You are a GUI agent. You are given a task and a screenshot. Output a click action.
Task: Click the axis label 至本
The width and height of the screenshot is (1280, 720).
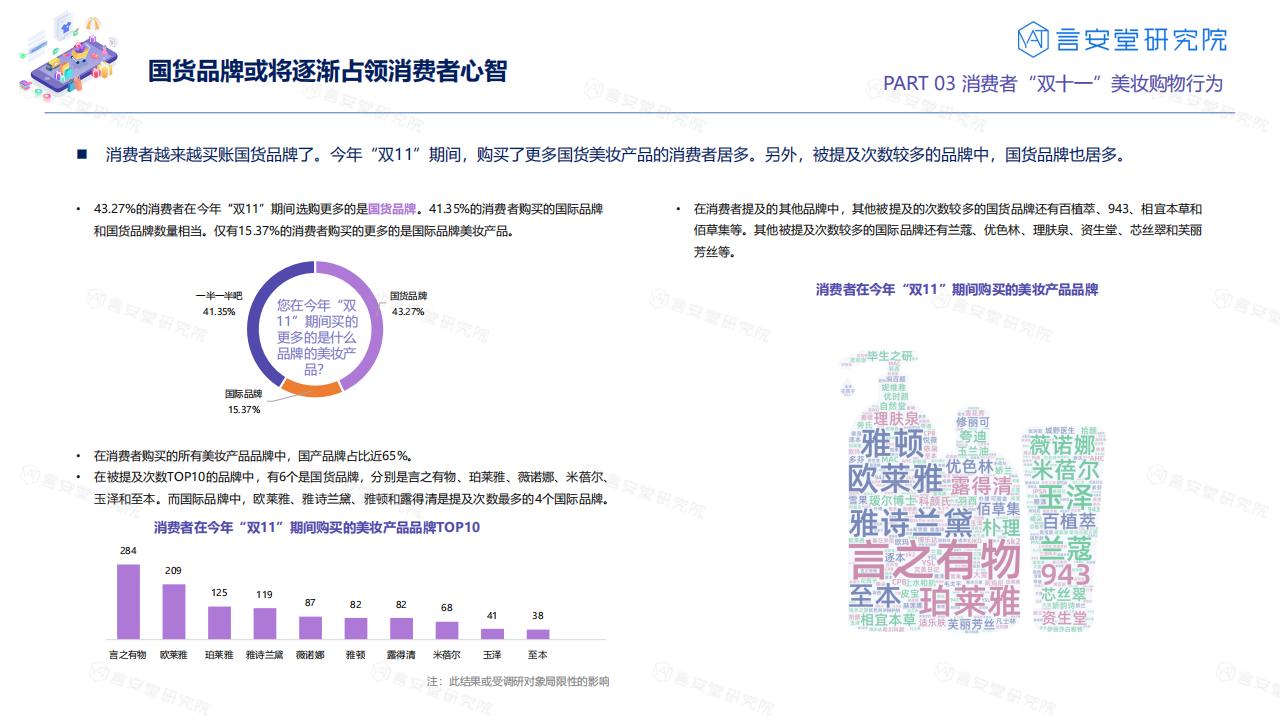(x=538, y=656)
